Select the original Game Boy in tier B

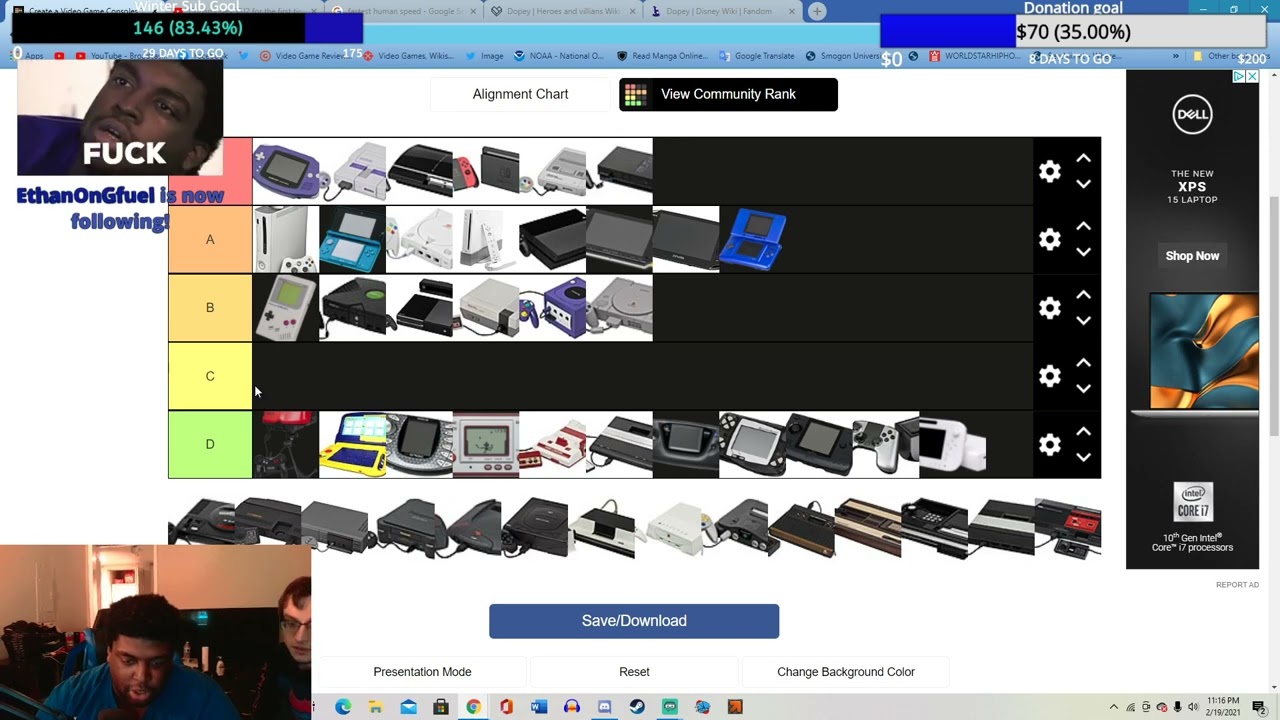[x=286, y=308]
